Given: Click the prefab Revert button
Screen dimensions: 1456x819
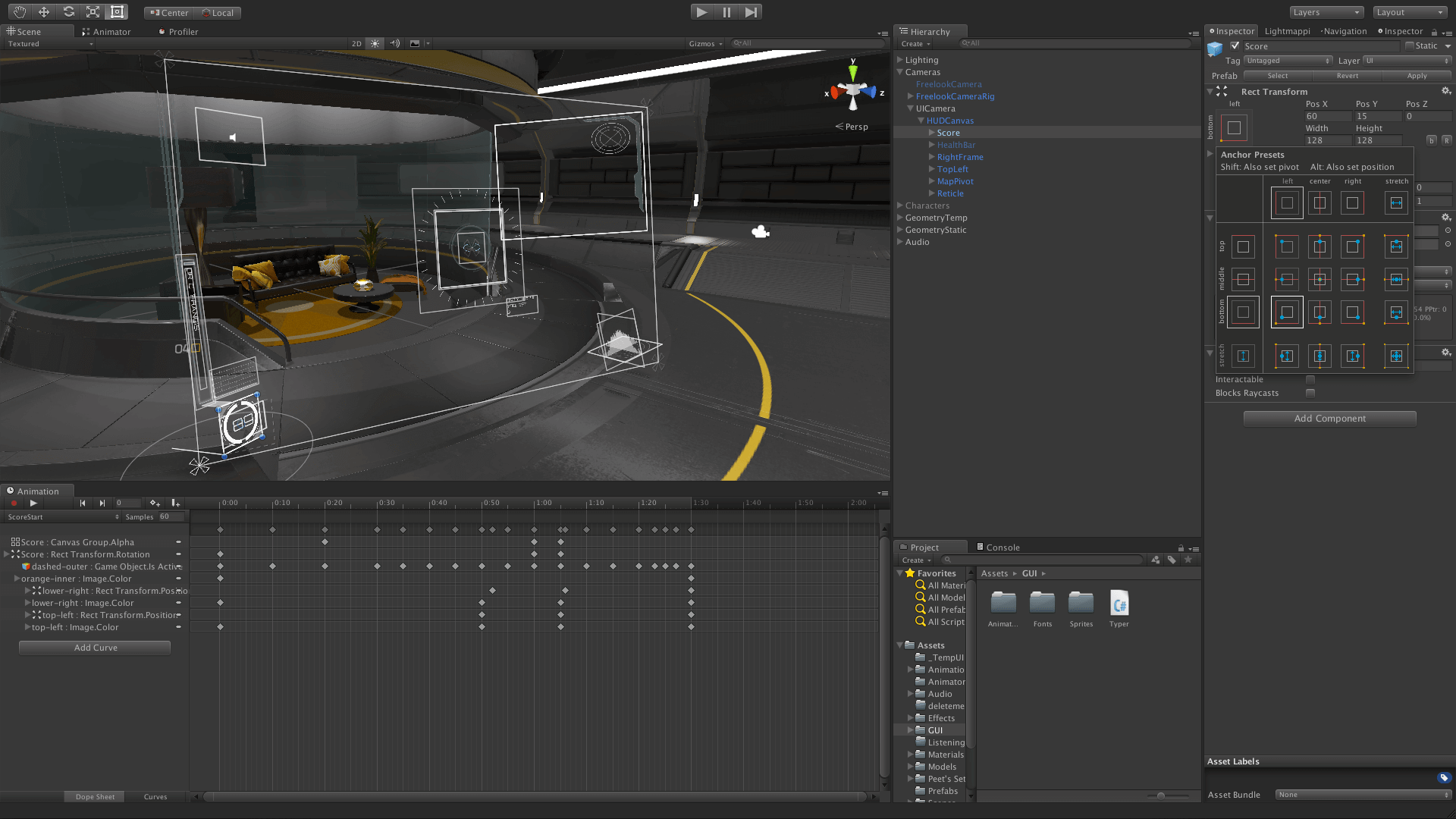Looking at the screenshot, I should [1348, 76].
